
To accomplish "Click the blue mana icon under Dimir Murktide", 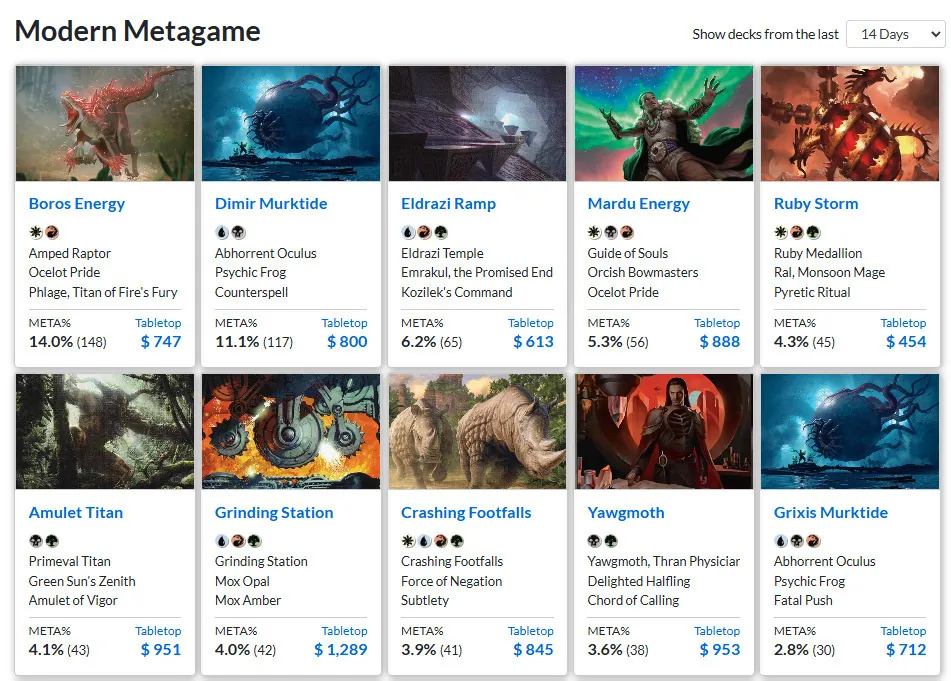I will click(x=222, y=232).
